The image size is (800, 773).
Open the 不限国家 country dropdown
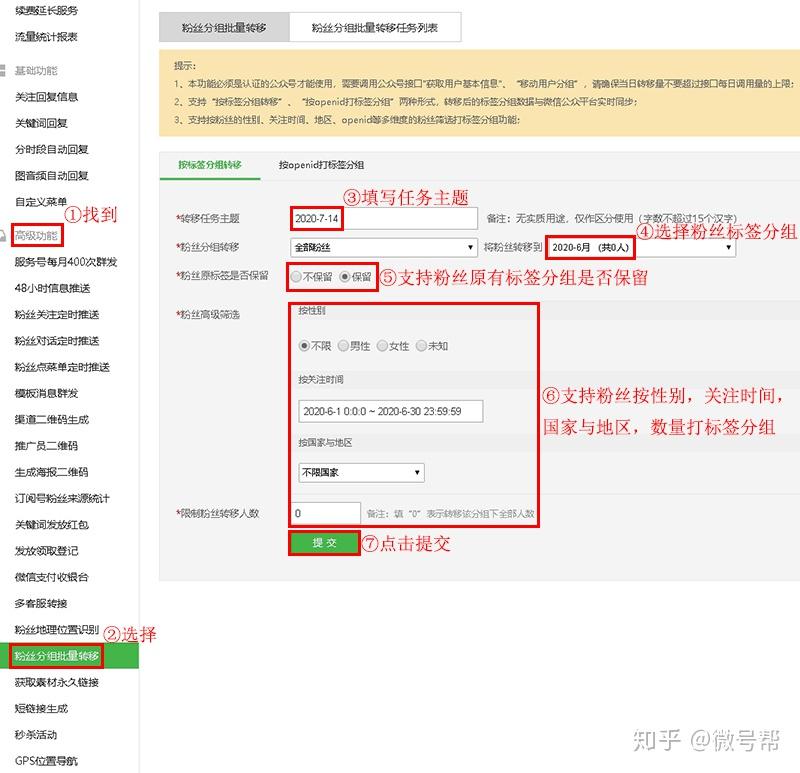click(361, 472)
